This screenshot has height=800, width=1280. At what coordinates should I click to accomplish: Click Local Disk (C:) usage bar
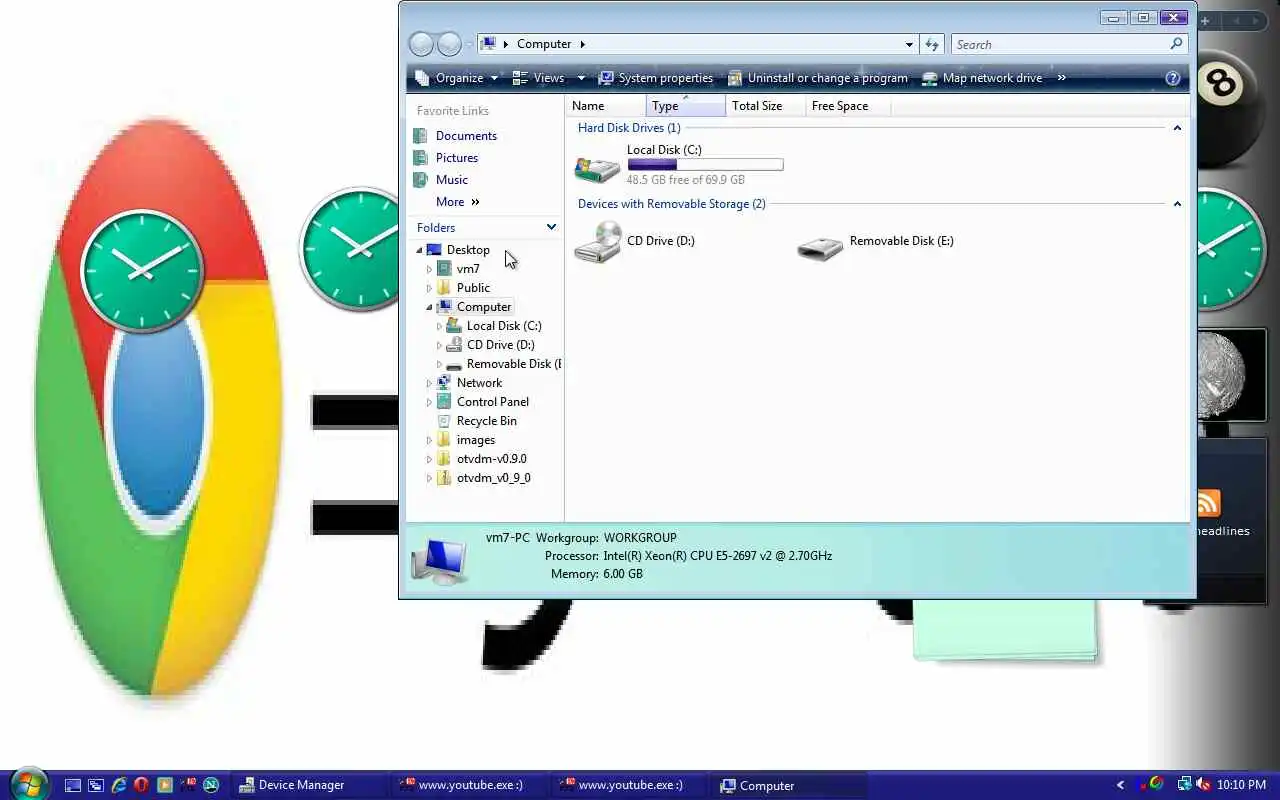(x=705, y=165)
